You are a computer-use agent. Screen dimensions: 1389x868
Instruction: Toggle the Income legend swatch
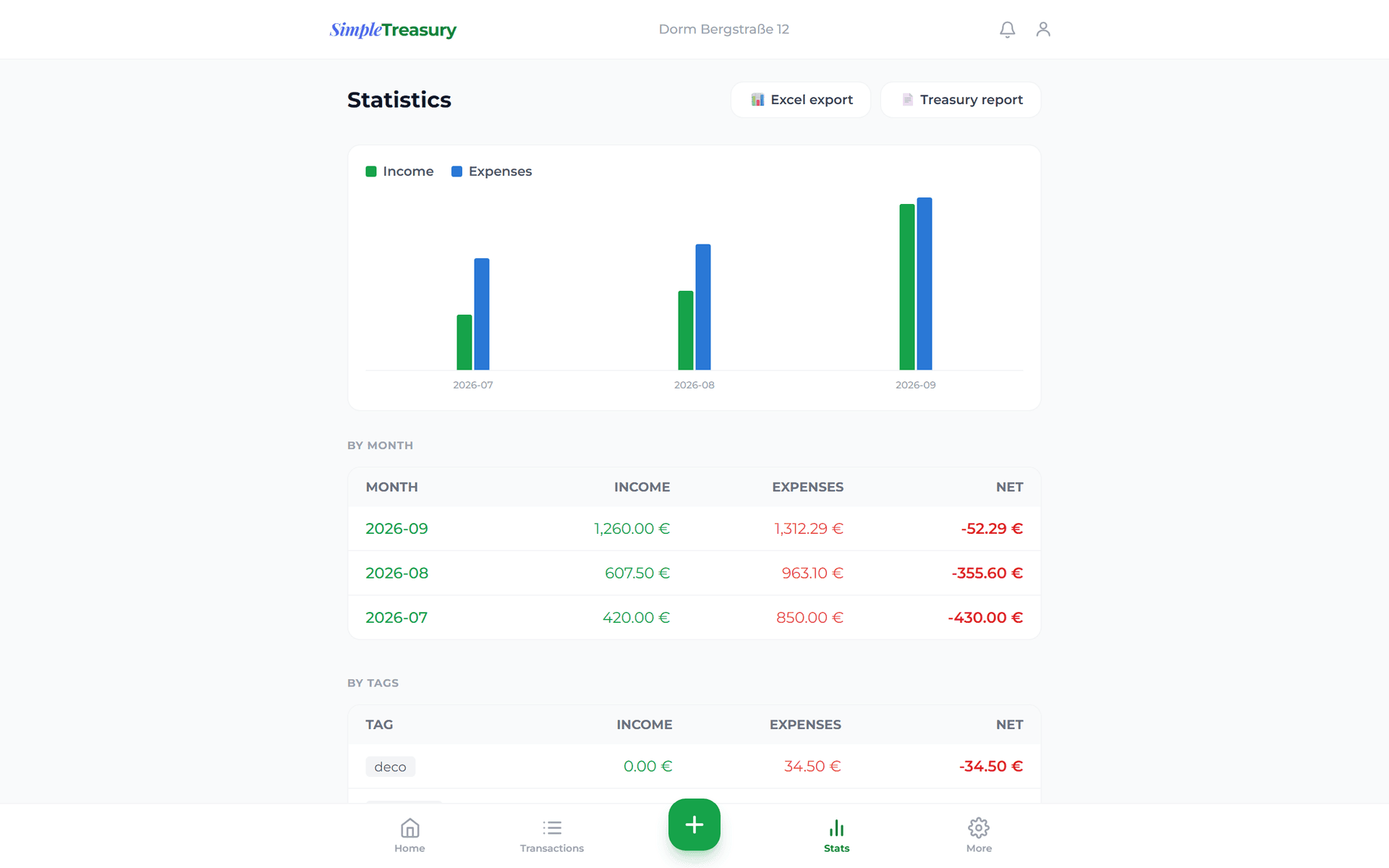tap(371, 171)
